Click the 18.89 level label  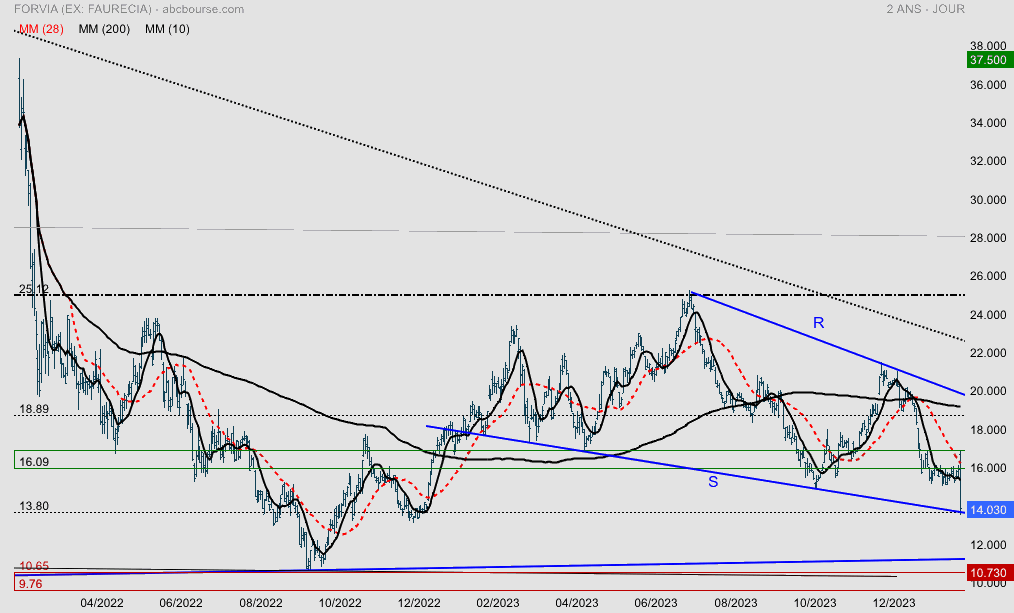click(34, 409)
